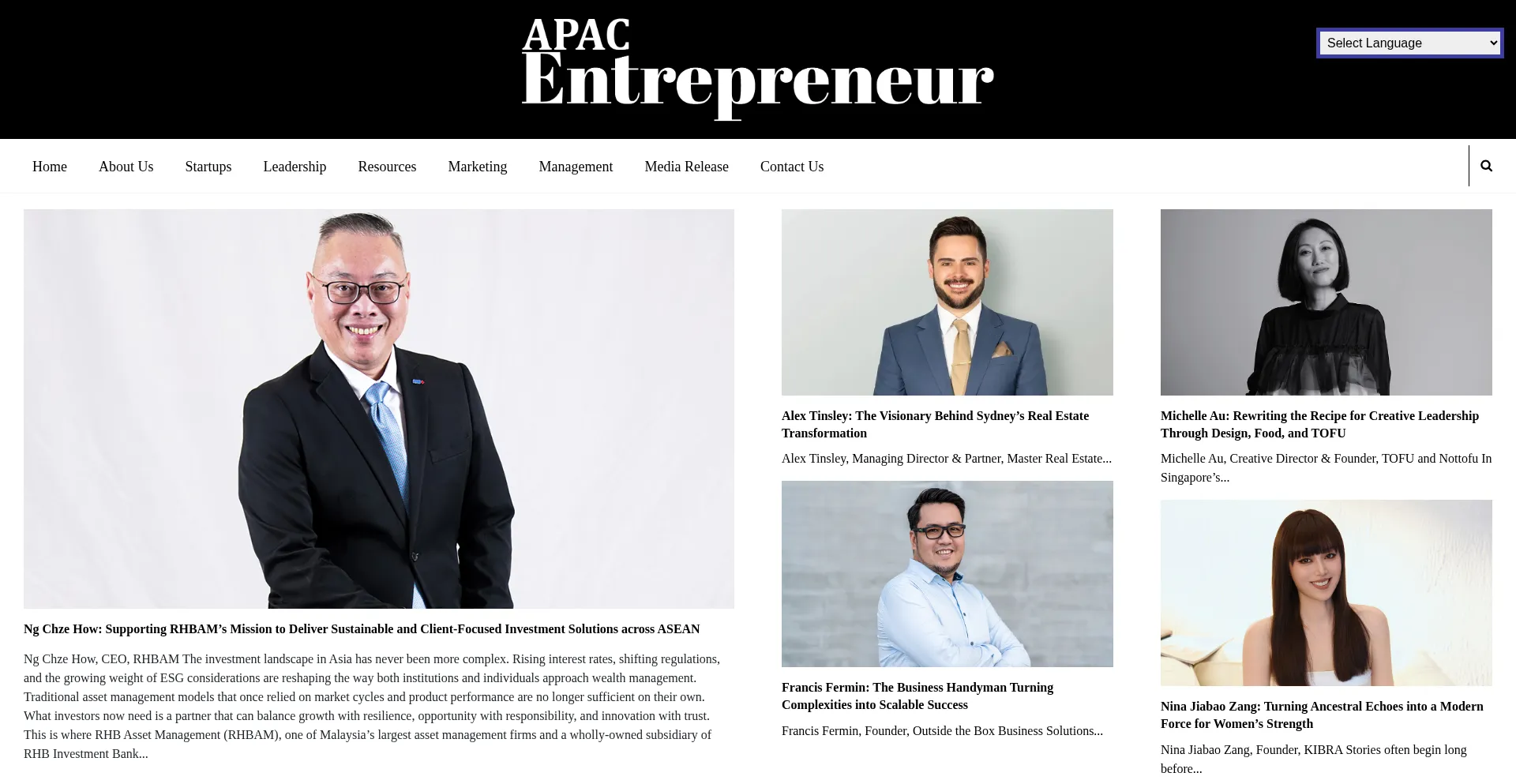Select the Startups menu item

(x=208, y=167)
